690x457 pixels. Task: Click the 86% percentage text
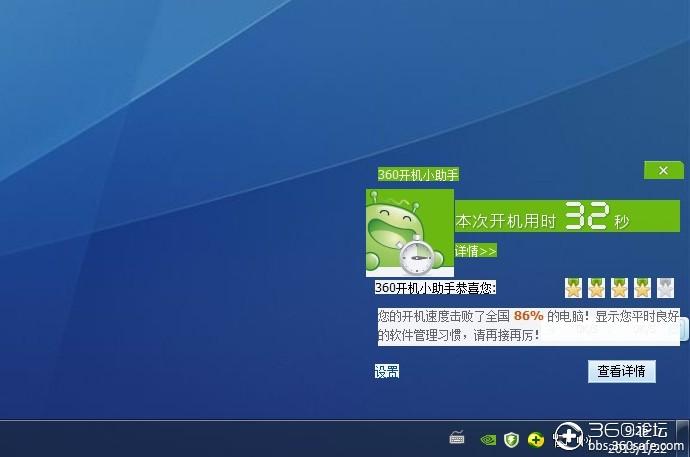[x=529, y=316]
